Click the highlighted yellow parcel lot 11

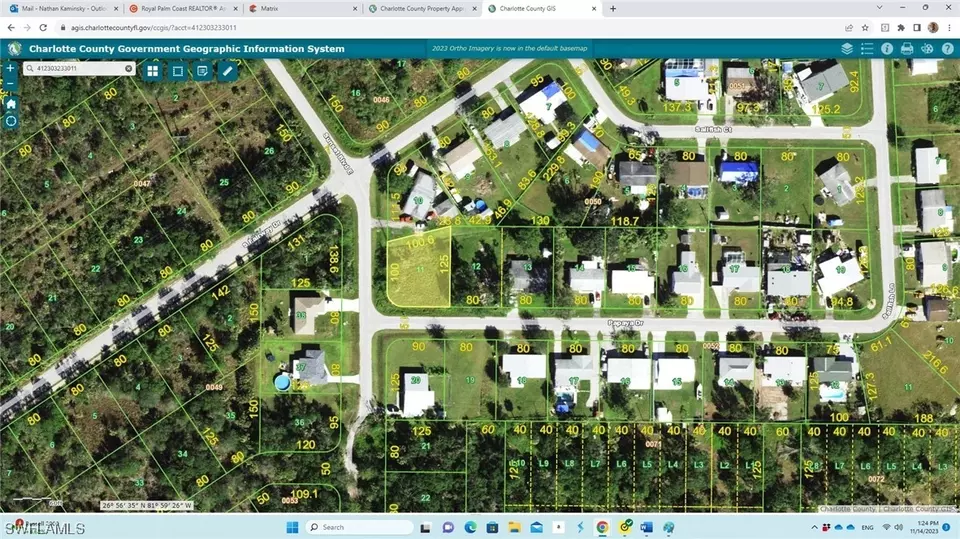tap(419, 268)
